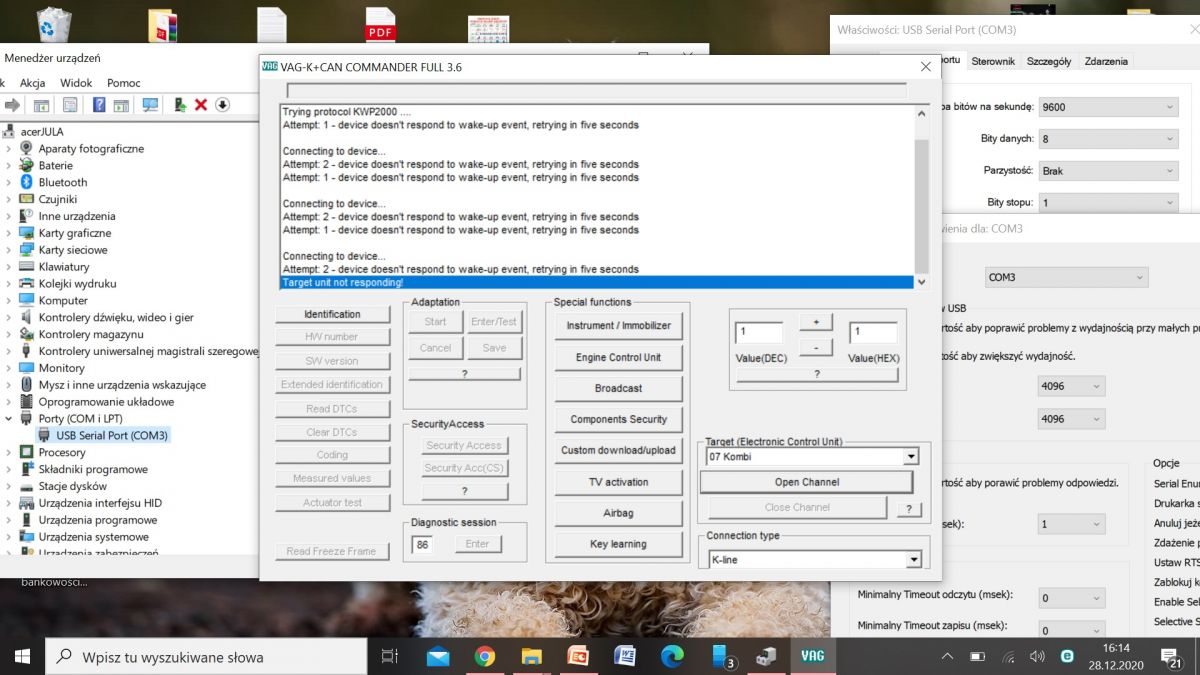Click the red X uninstall device icon
Image resolution: width=1200 pixels, height=675 pixels.
[x=201, y=105]
